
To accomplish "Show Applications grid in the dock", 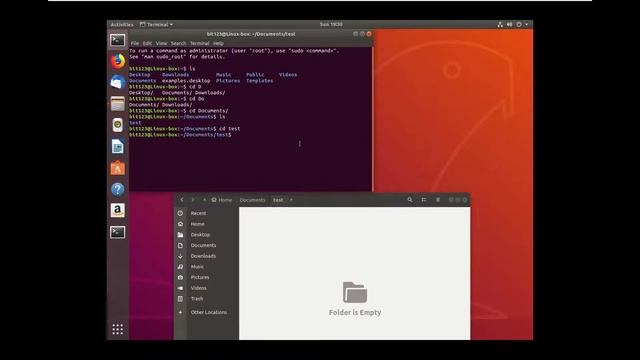I will point(118,329).
